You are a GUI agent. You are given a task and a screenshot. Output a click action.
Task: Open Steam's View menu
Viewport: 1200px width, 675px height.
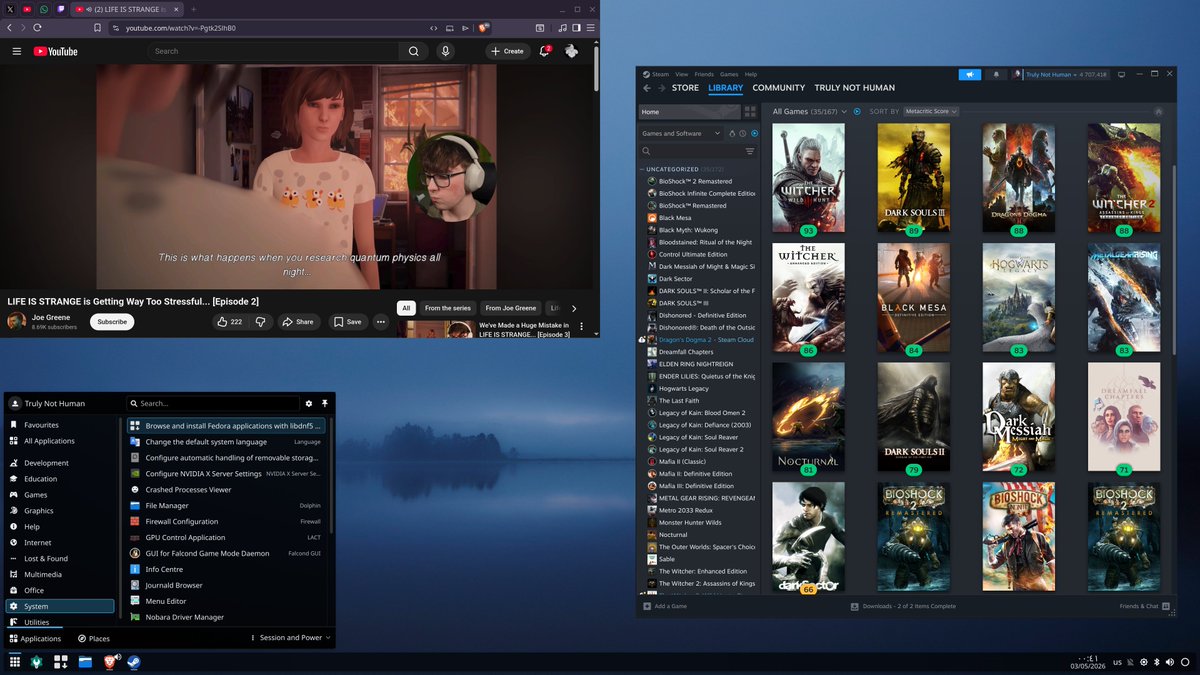click(x=681, y=74)
